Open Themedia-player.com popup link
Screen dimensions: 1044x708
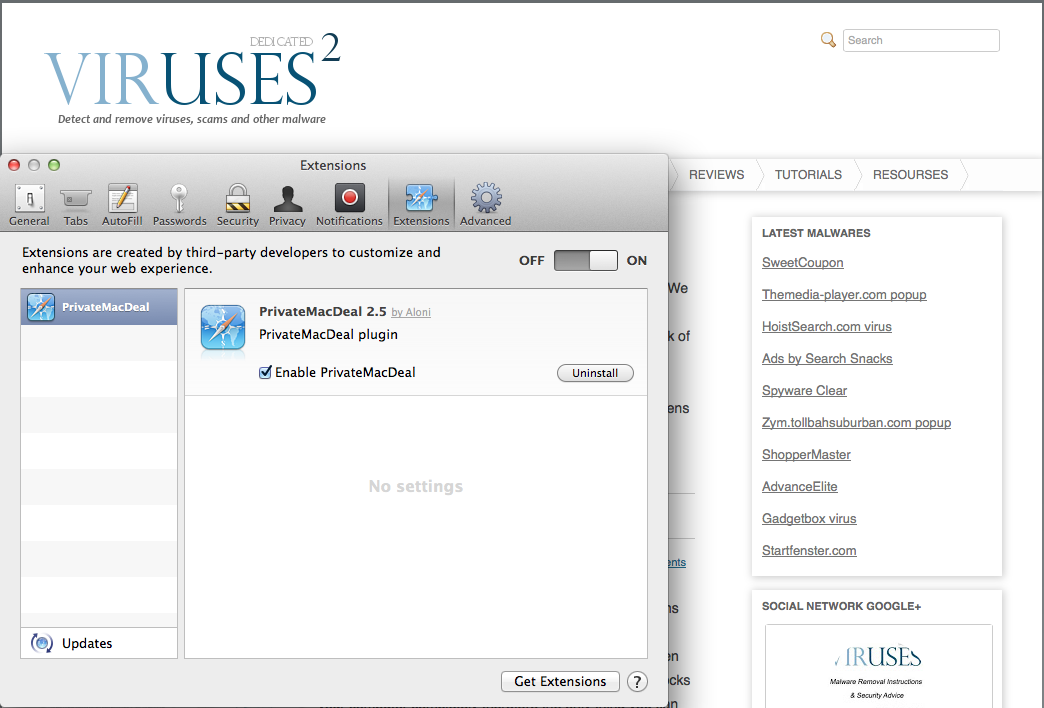pyautogui.click(x=844, y=294)
